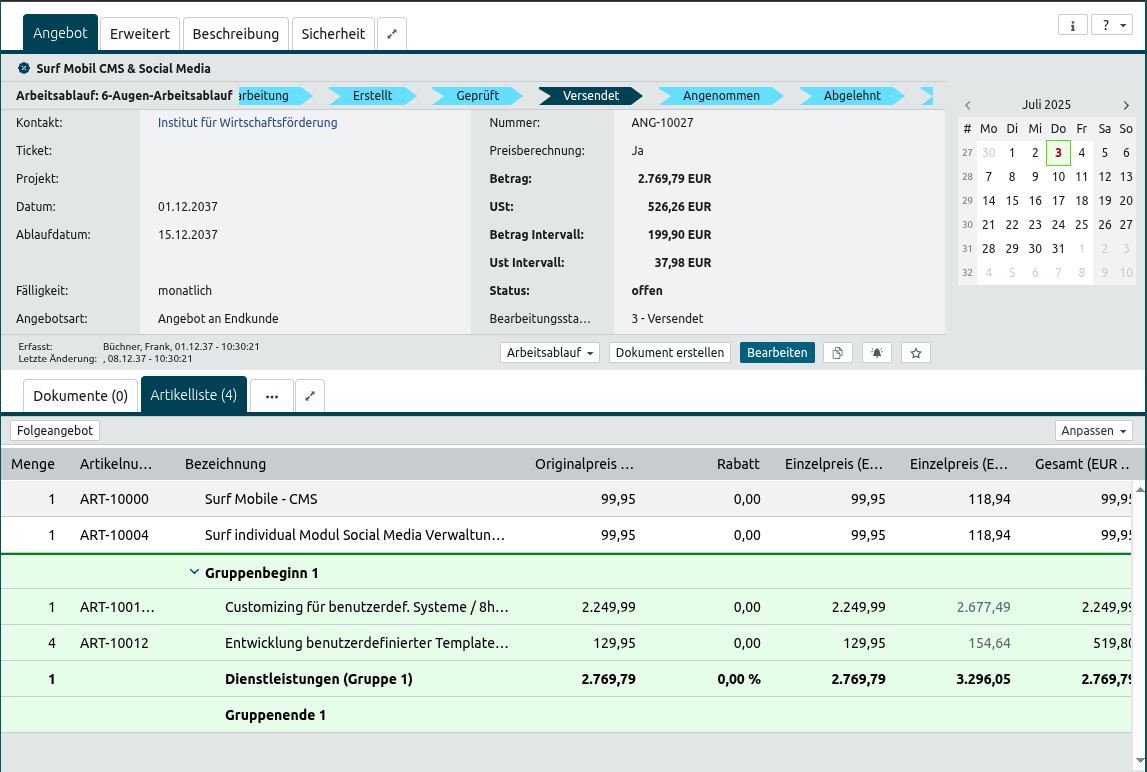1147x772 pixels.
Task: Expand the Artikelliste panel with arrows icon
Action: (x=310, y=396)
